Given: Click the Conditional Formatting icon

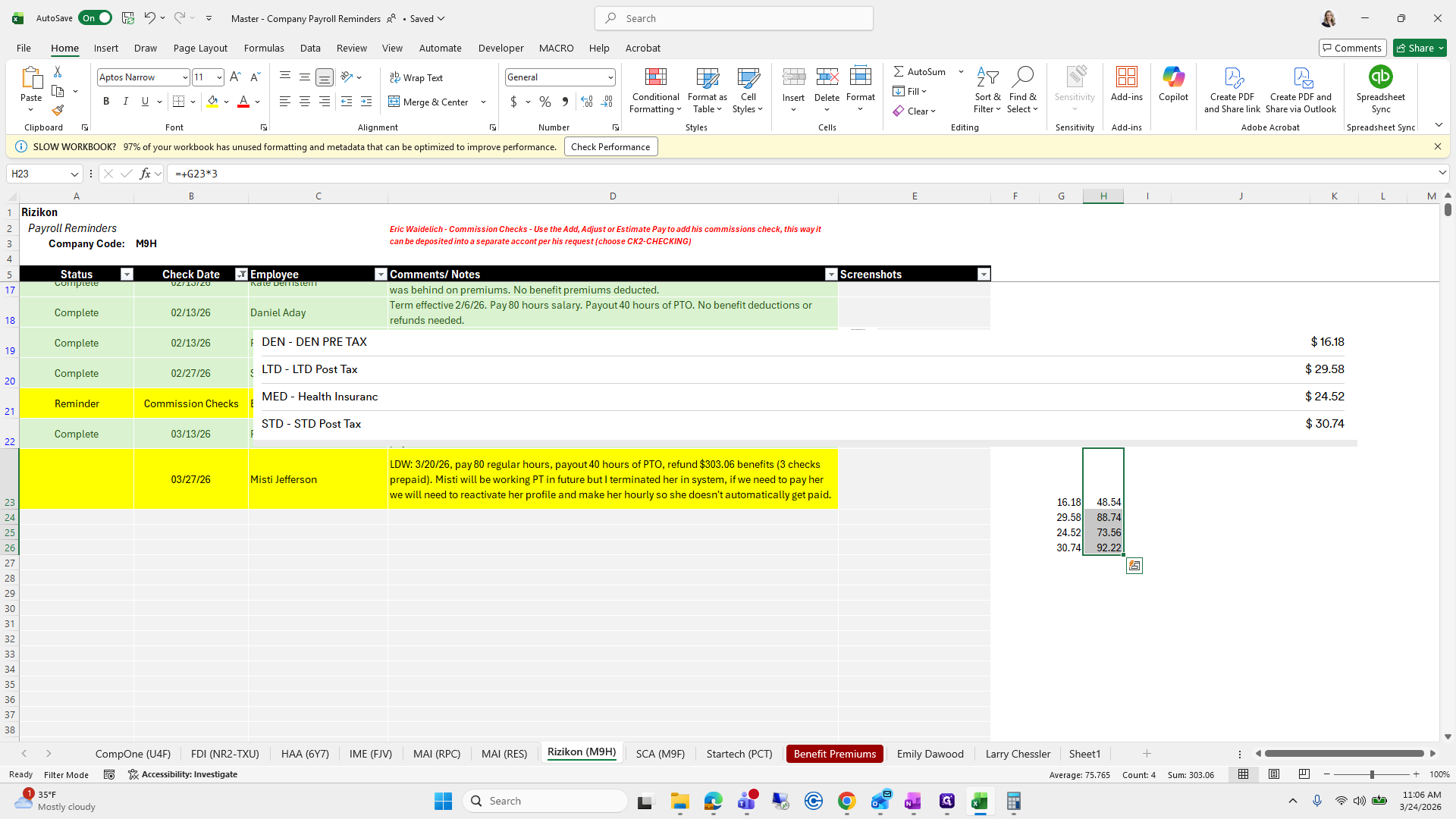Looking at the screenshot, I should pos(655,77).
